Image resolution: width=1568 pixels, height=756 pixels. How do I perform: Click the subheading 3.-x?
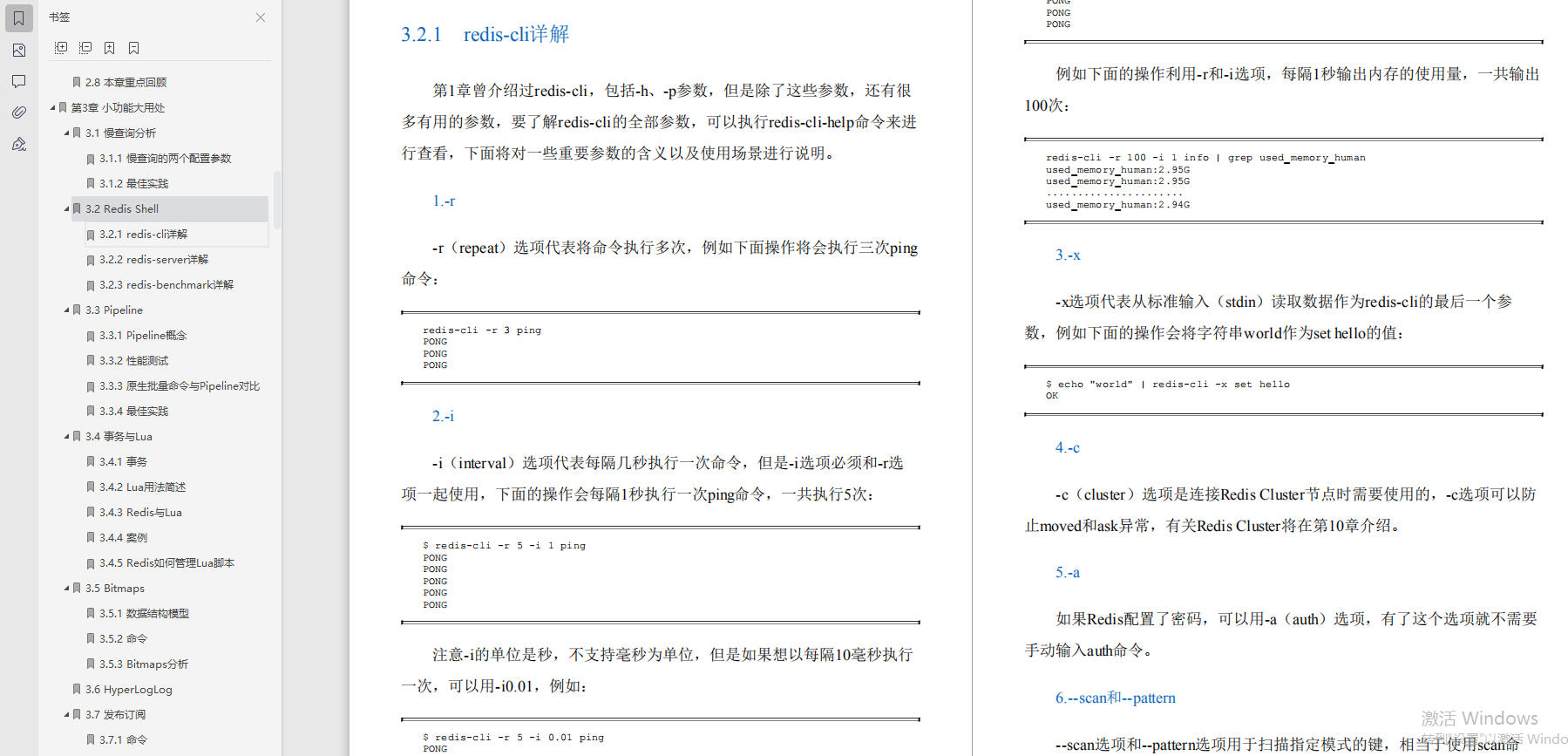(x=1068, y=255)
